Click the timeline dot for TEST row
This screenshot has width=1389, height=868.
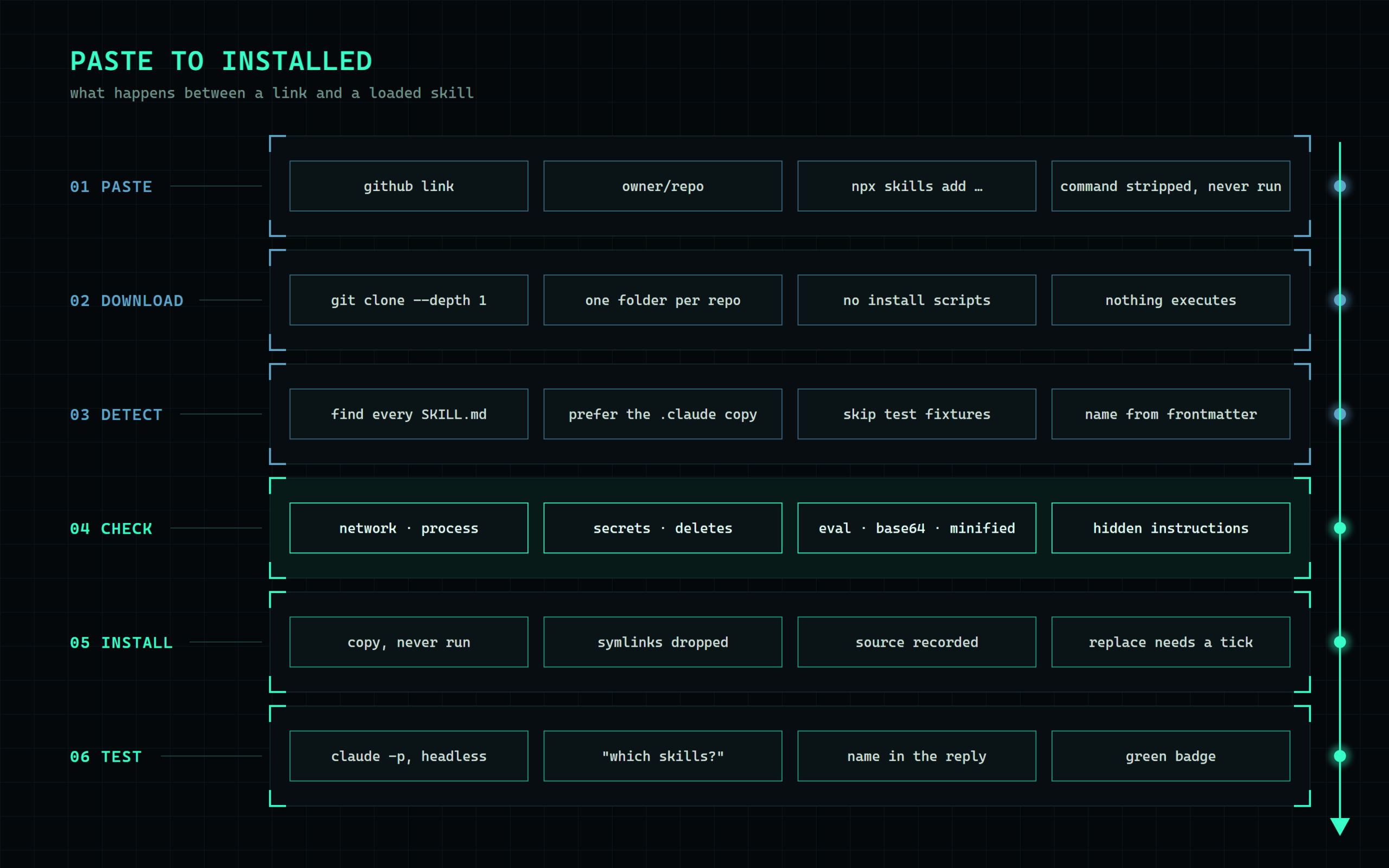tap(1340, 756)
